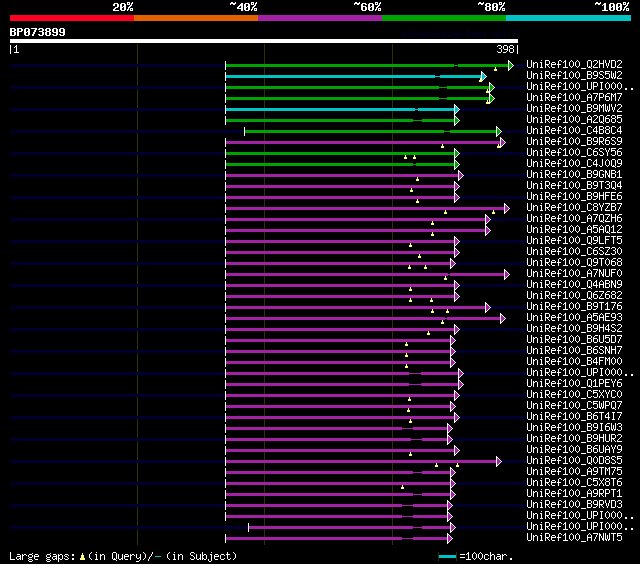640x564 pixels.
Task: Click the red 20% legend segment
Action: click(x=72, y=18)
